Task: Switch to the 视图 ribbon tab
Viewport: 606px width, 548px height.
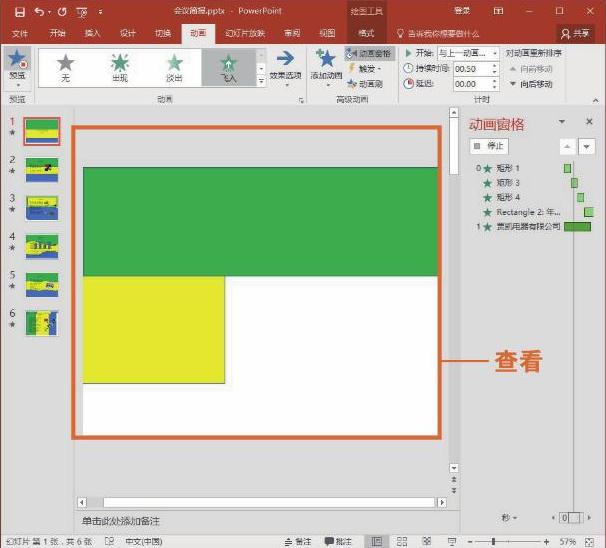Action: click(x=327, y=33)
